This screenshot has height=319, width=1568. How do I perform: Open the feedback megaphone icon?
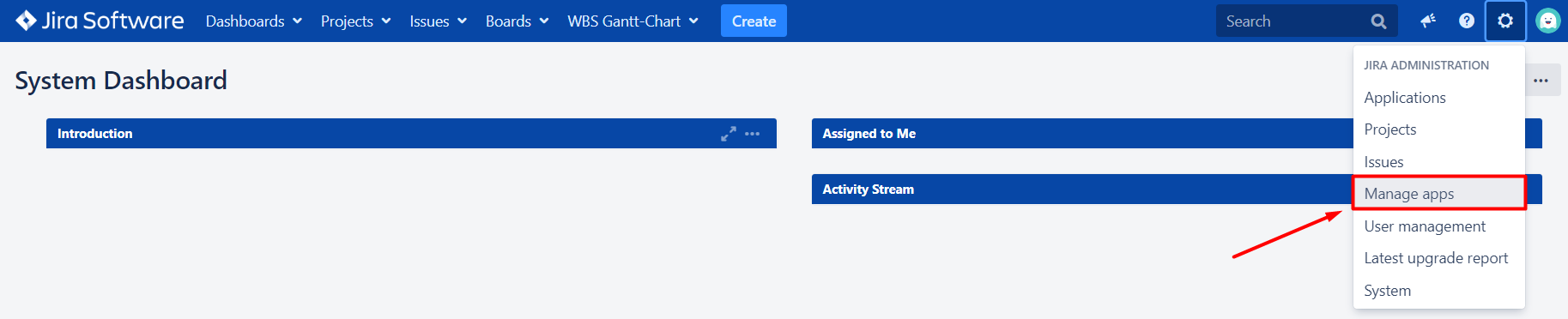(x=1428, y=21)
